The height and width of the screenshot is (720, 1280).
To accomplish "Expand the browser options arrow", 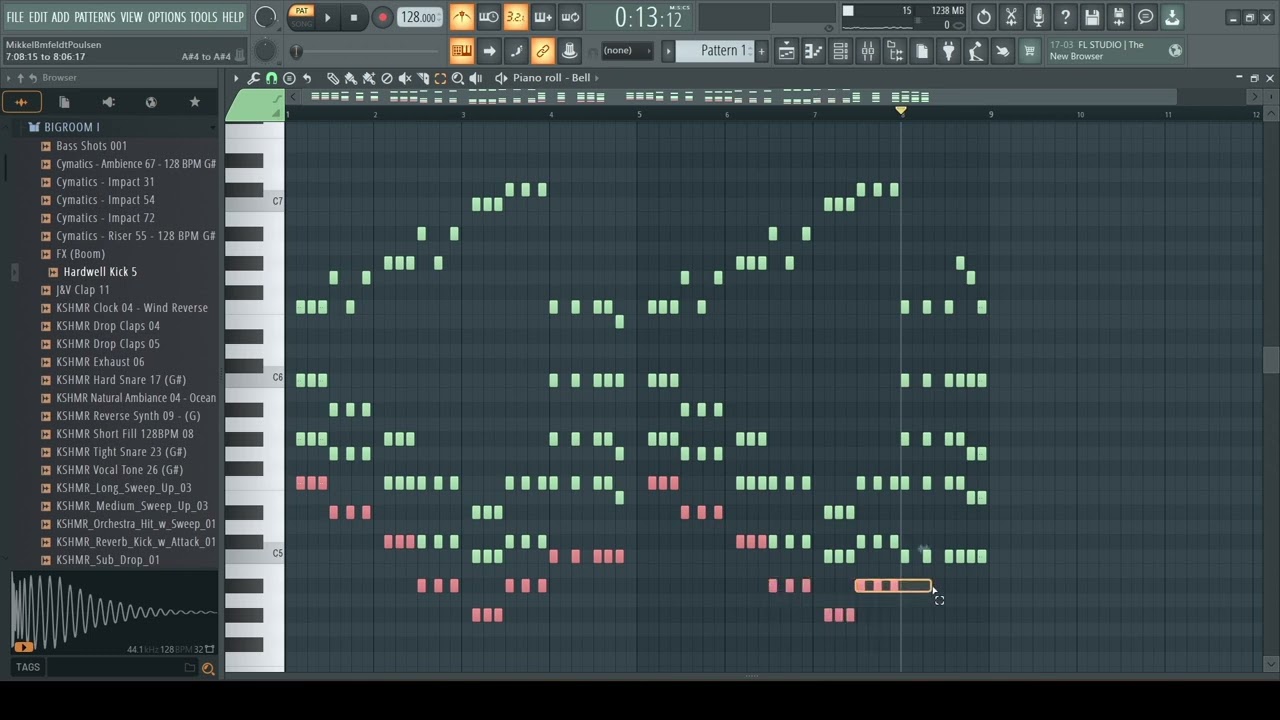I will click(x=8, y=78).
